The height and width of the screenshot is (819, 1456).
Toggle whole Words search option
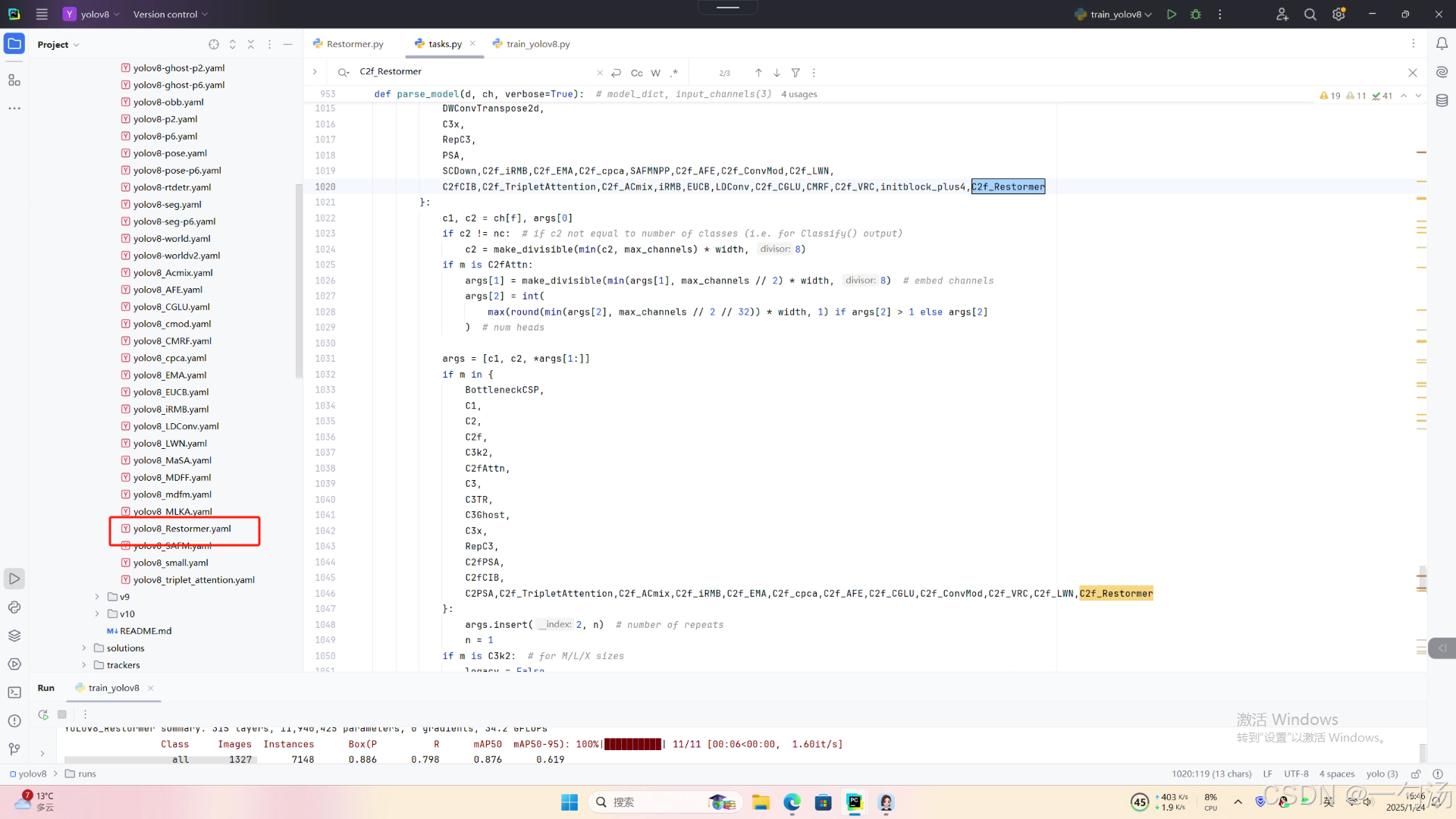pos(655,73)
